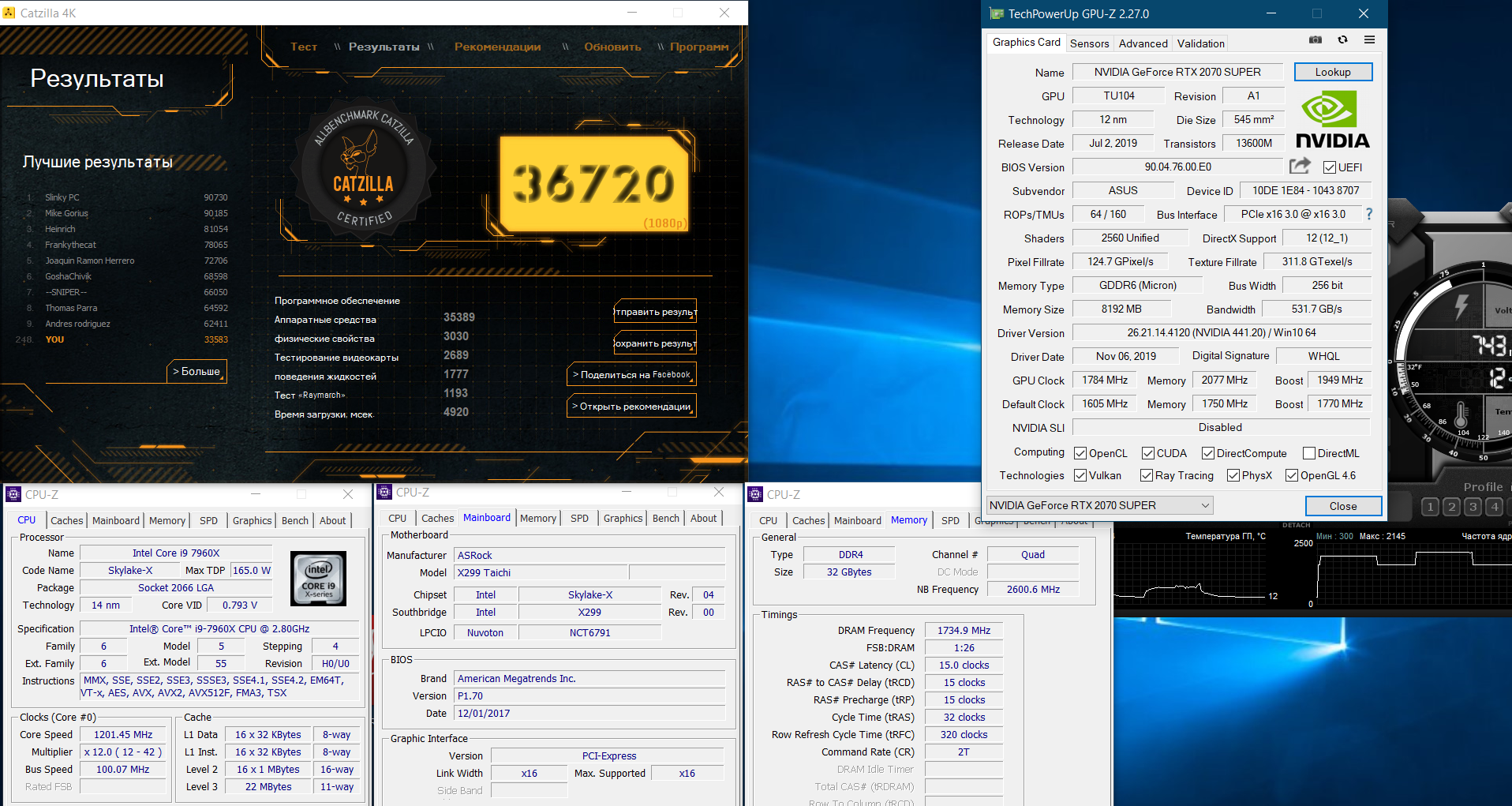Open the Advanced tab in GPU-Z
The height and width of the screenshot is (806, 1512).
click(x=1143, y=43)
